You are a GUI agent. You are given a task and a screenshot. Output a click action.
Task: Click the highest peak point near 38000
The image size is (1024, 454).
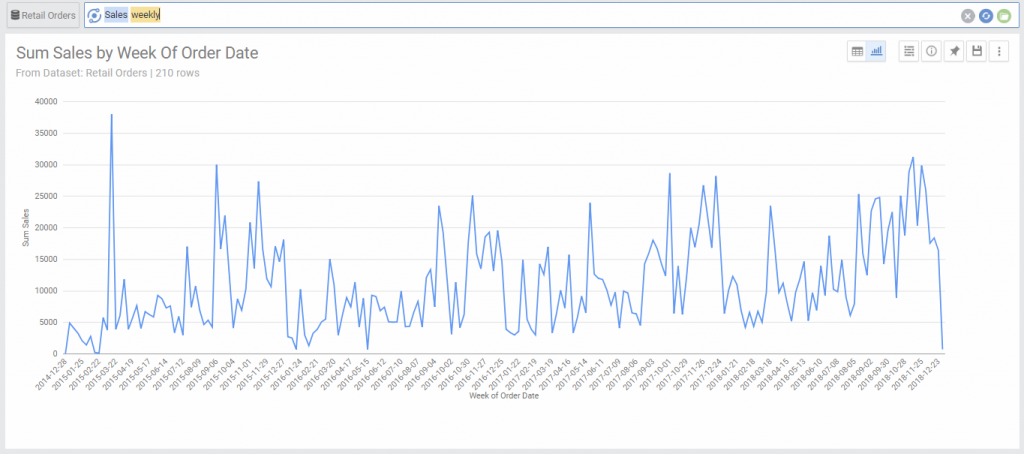[x=112, y=115]
